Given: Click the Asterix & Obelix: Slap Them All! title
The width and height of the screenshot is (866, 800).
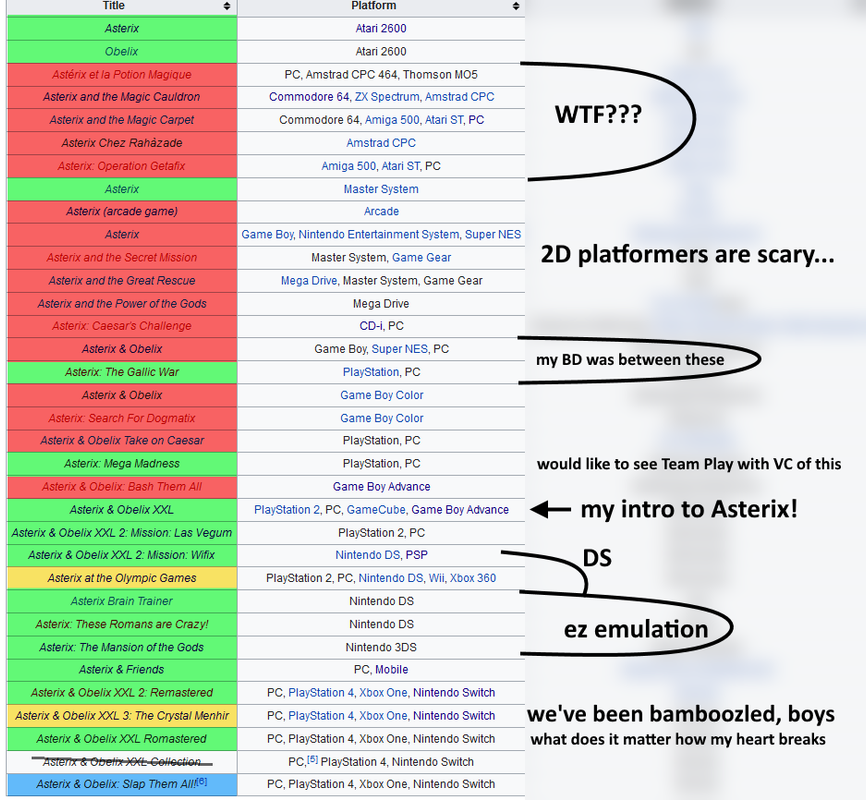Looking at the screenshot, I should 117,785.
